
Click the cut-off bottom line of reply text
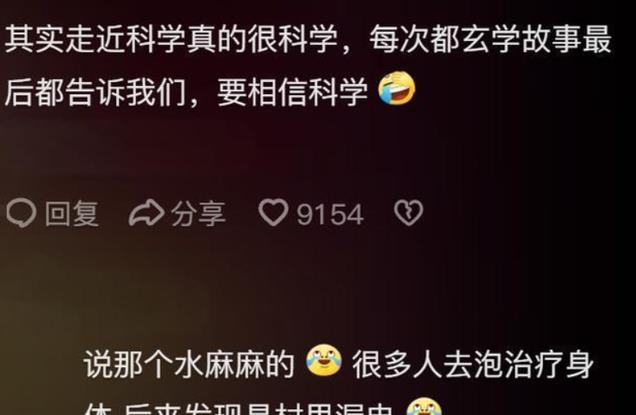click(238, 409)
